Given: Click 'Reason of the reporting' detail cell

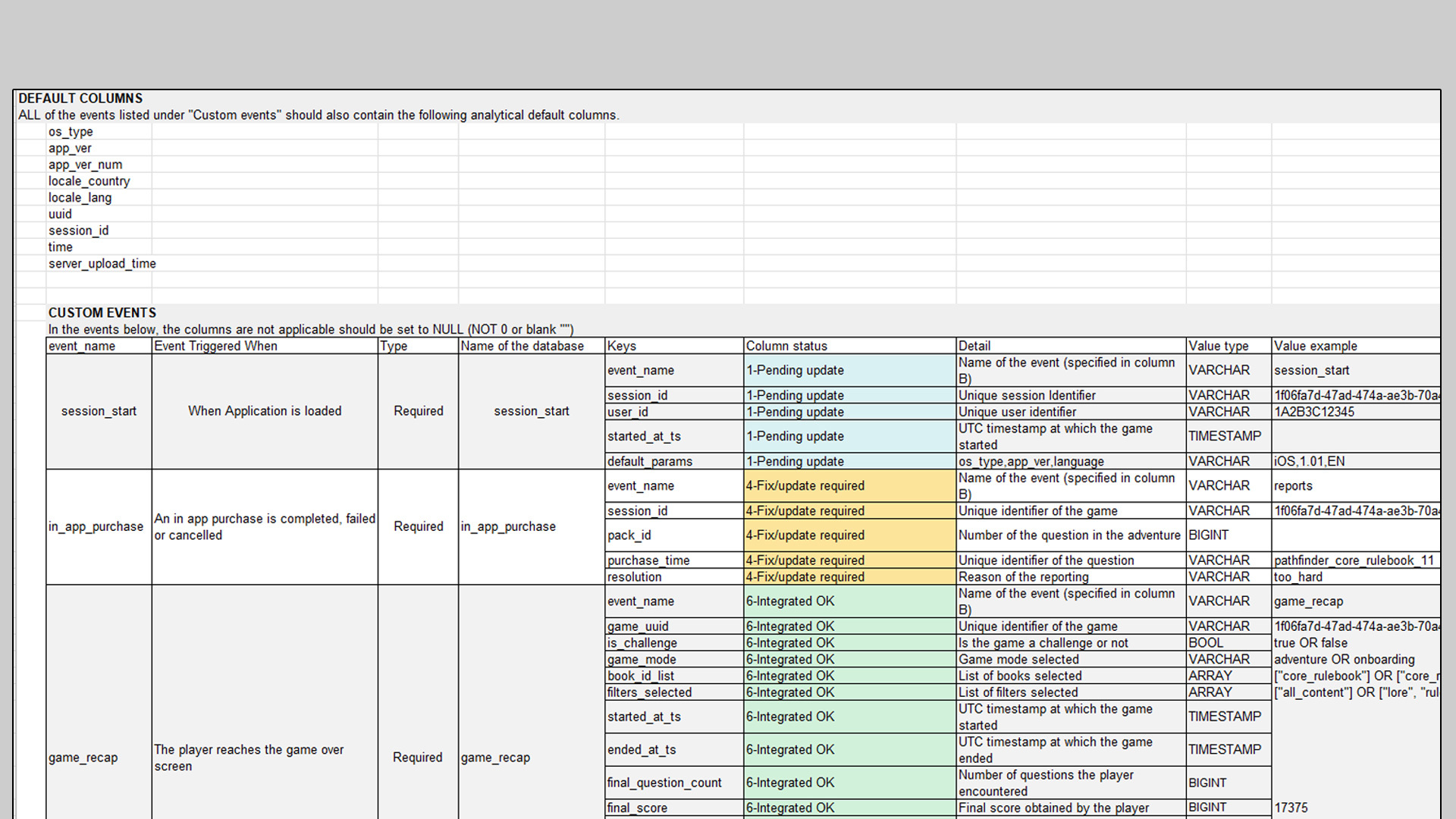Looking at the screenshot, I should click(1071, 577).
